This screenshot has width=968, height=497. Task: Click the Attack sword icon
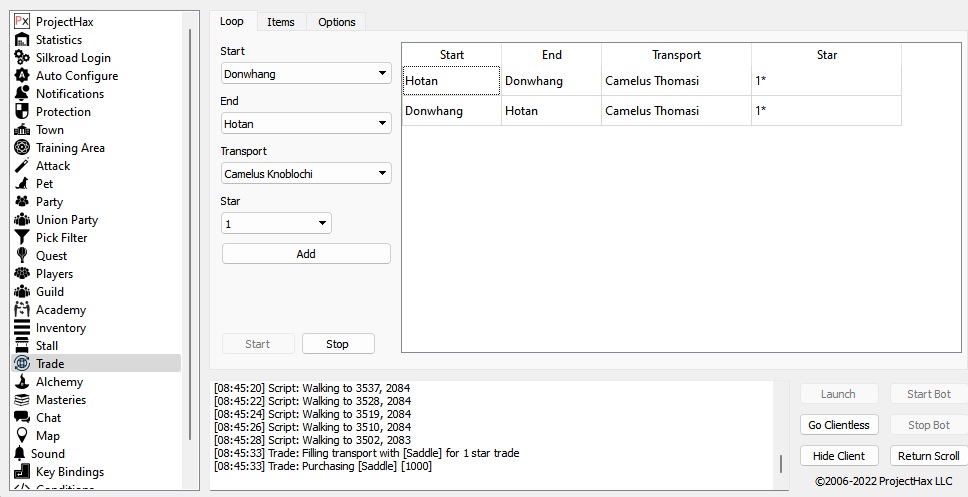point(22,166)
